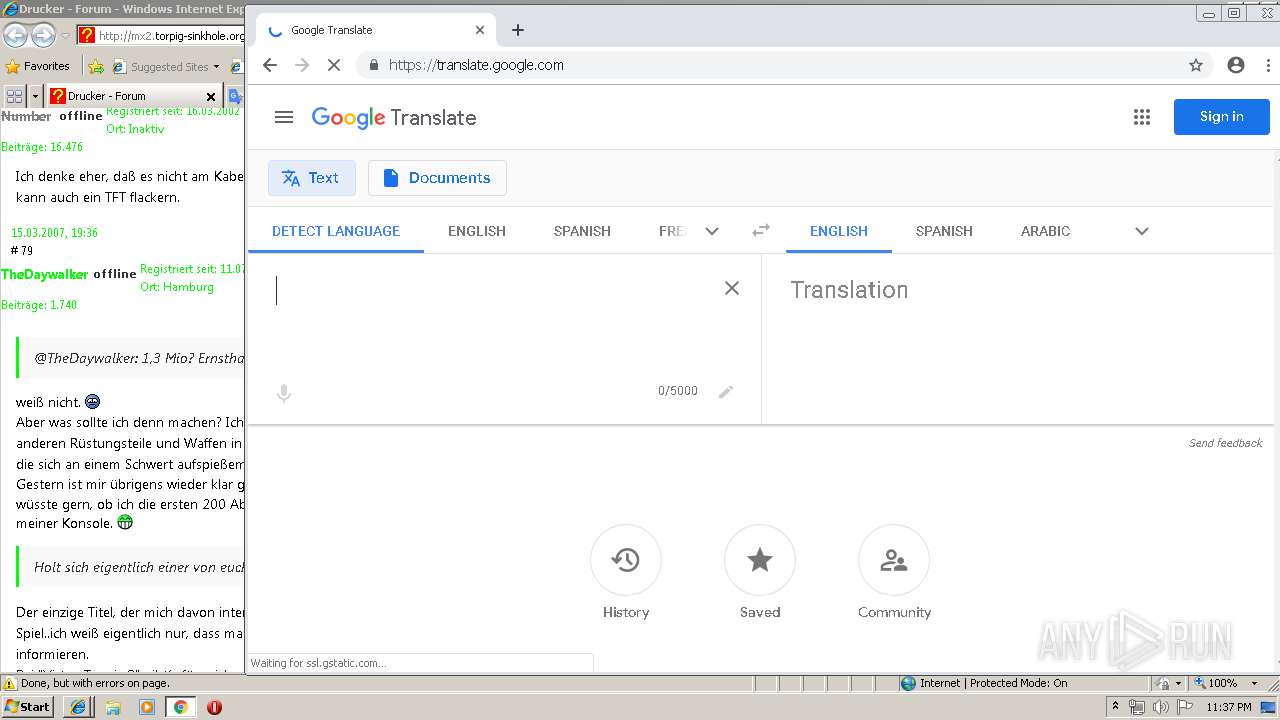Close the Drucker - Forum IE tab
The image size is (1280, 720).
pyautogui.click(x=210, y=97)
